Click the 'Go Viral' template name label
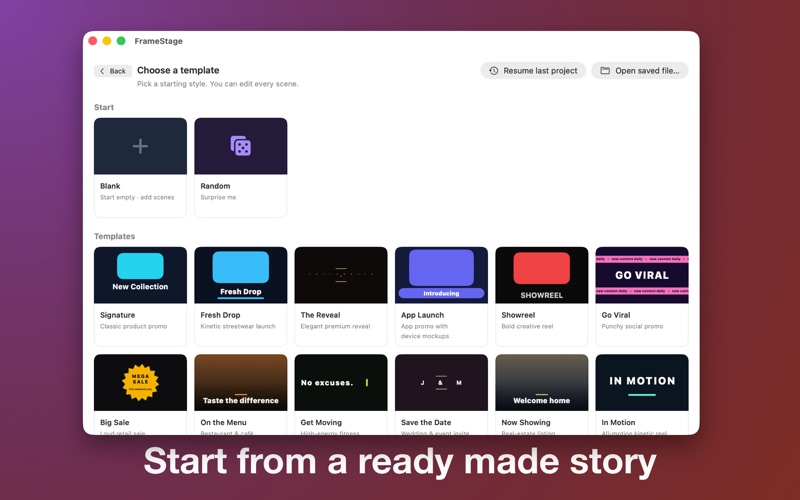Viewport: 800px width, 500px height. pos(616,315)
